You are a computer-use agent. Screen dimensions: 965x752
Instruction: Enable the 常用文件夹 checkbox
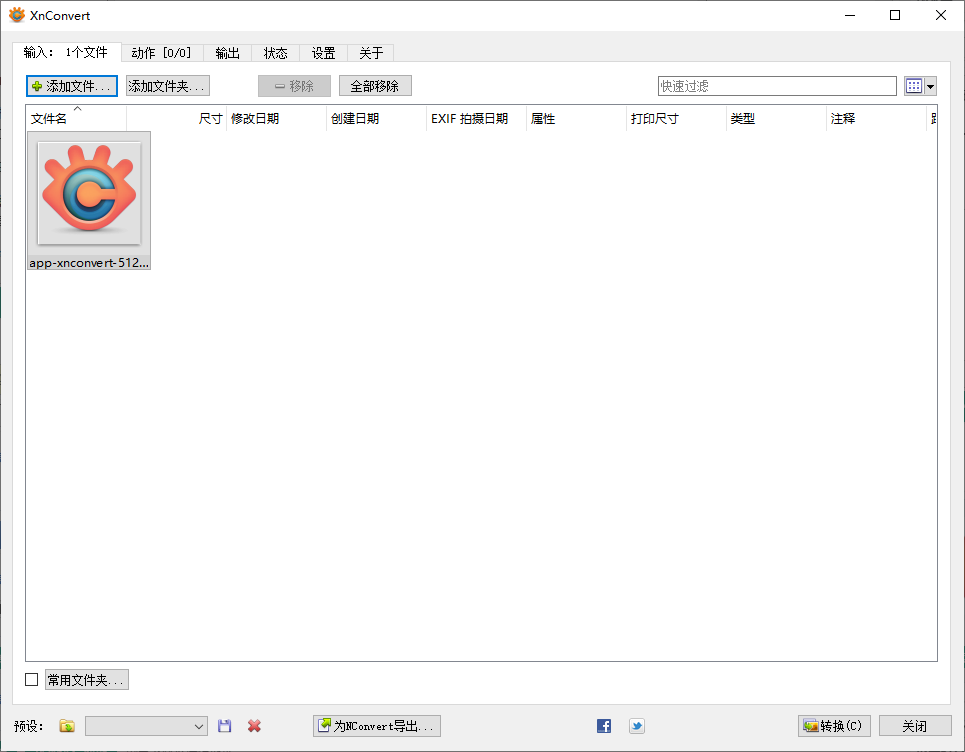point(31,679)
